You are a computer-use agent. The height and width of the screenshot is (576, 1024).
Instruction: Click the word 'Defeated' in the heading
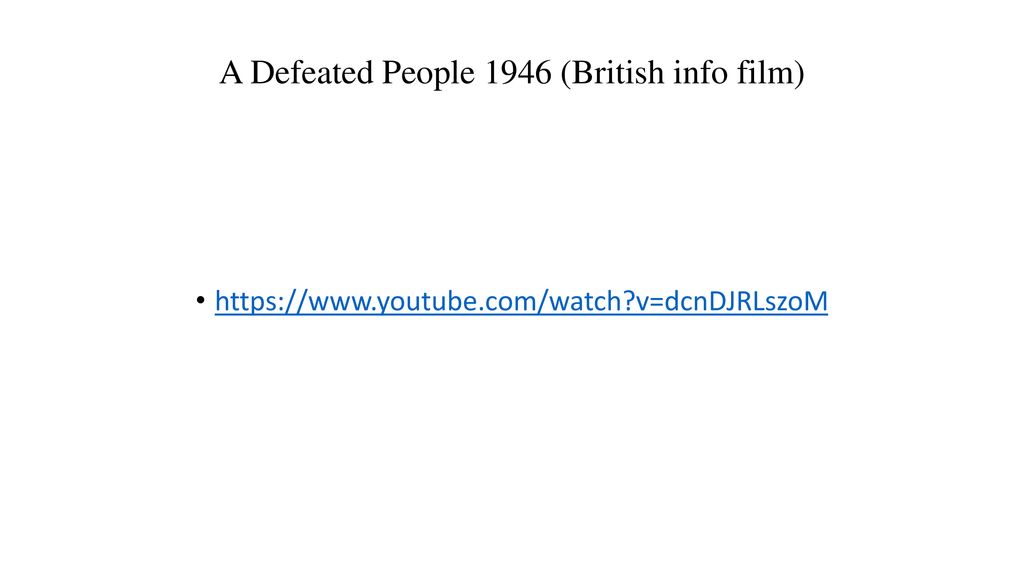point(312,72)
